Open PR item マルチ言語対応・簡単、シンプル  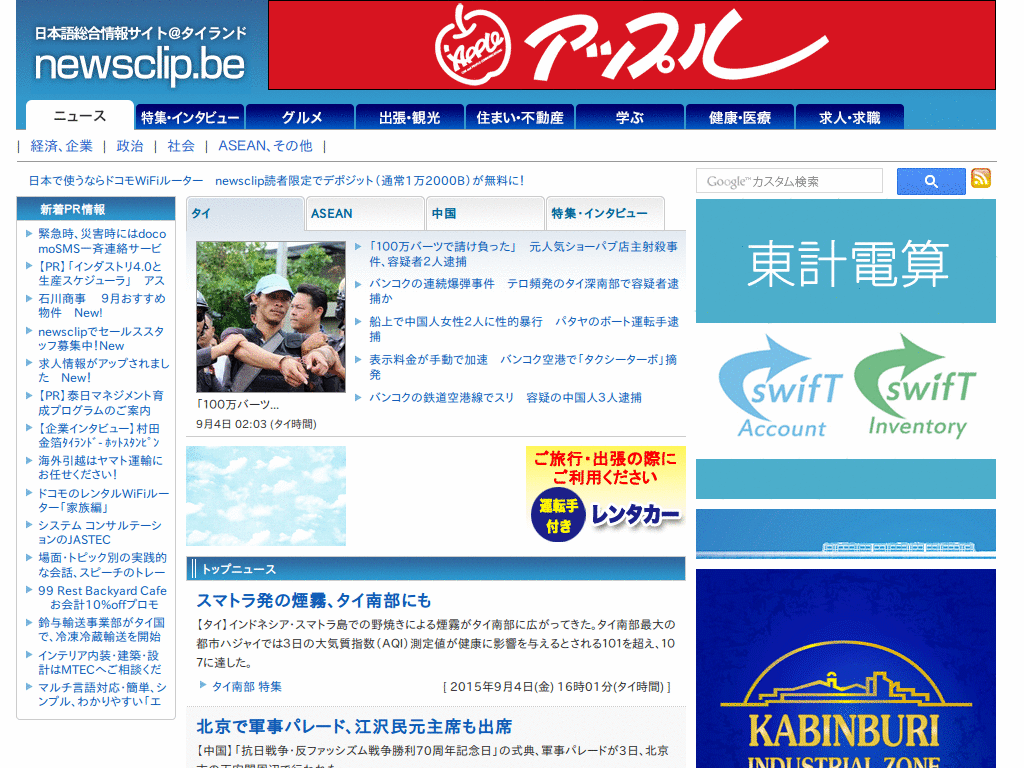tap(103, 694)
